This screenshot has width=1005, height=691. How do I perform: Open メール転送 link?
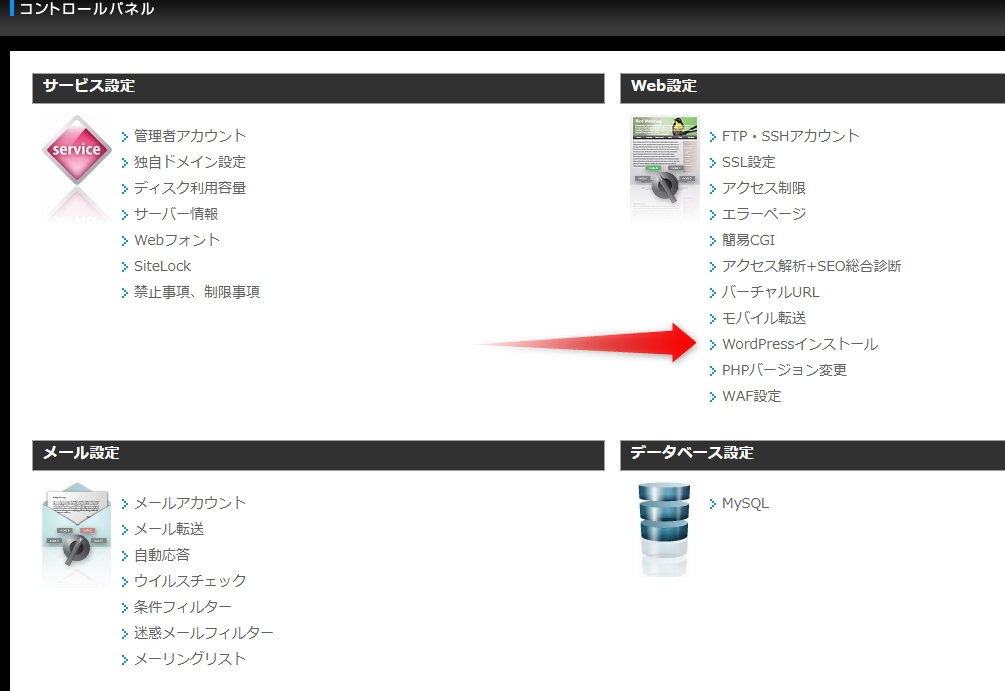click(169, 529)
